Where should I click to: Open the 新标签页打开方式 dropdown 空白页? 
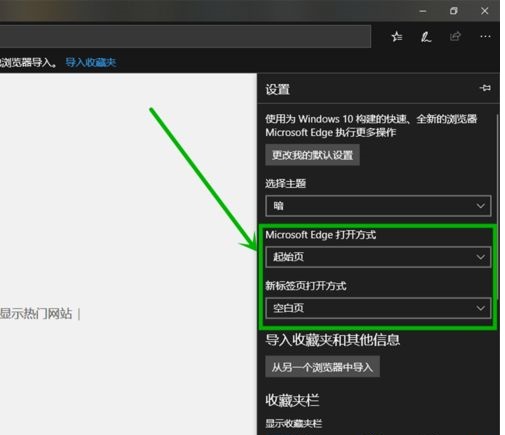(378, 308)
